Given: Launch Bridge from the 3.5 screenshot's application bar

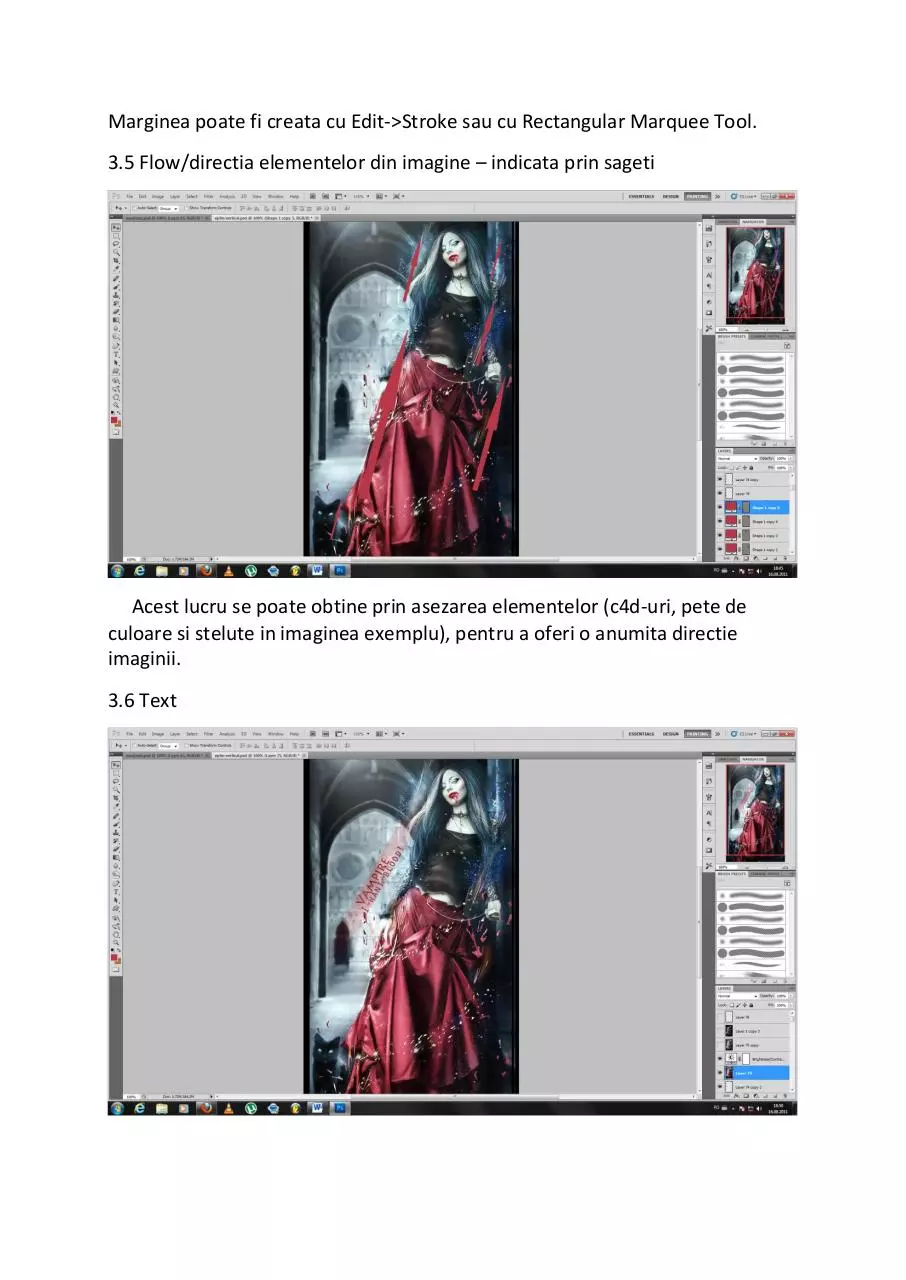Looking at the screenshot, I should click(312, 196).
